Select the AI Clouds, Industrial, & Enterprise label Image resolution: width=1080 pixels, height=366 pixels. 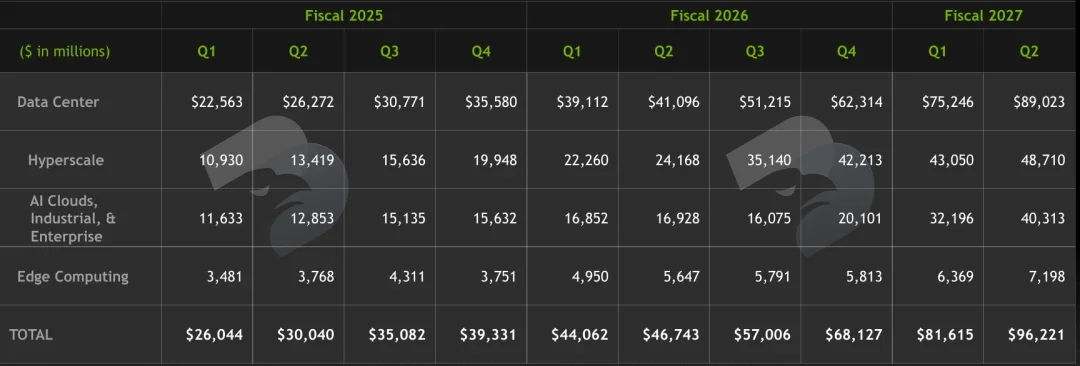73,218
